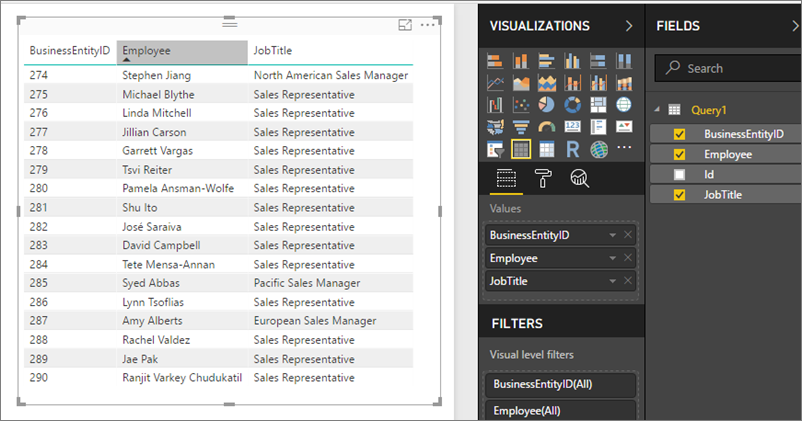Open the Employee value dropdown arrow
This screenshot has height=421, width=802.
click(612, 258)
